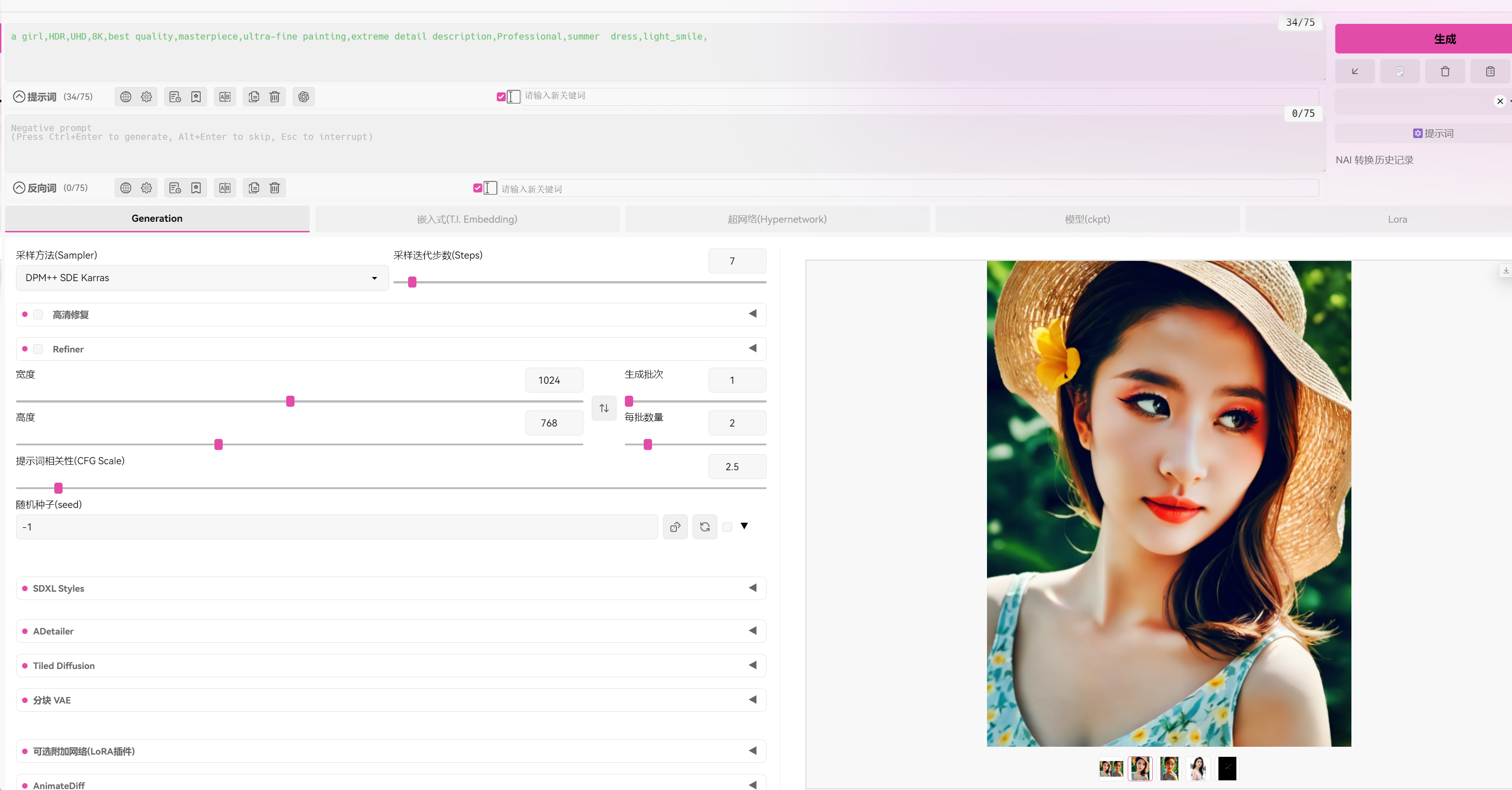Open prompt settings gear icon
The image size is (1512, 790).
coord(147,97)
